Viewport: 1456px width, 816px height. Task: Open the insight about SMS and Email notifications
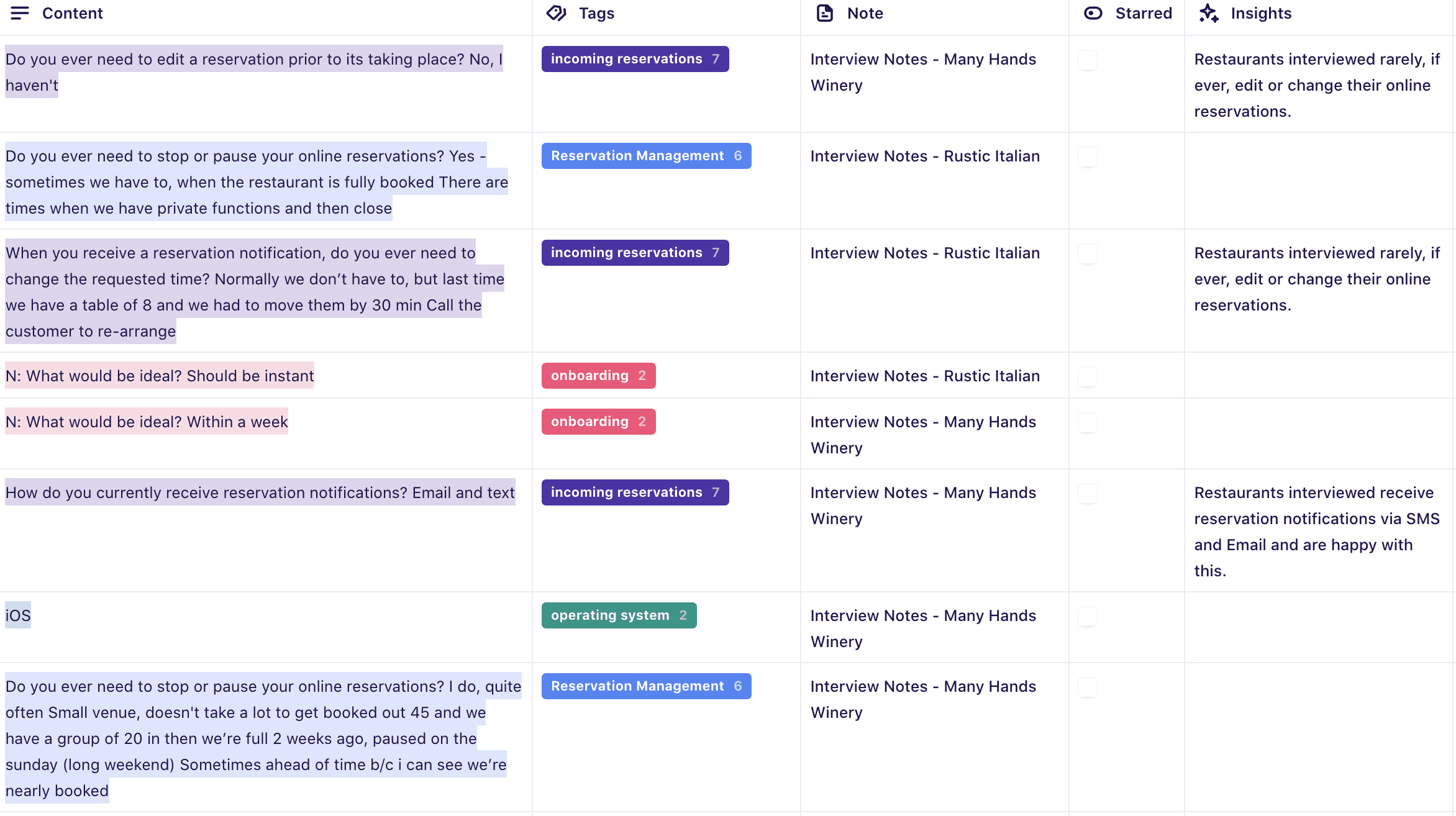(x=1316, y=531)
